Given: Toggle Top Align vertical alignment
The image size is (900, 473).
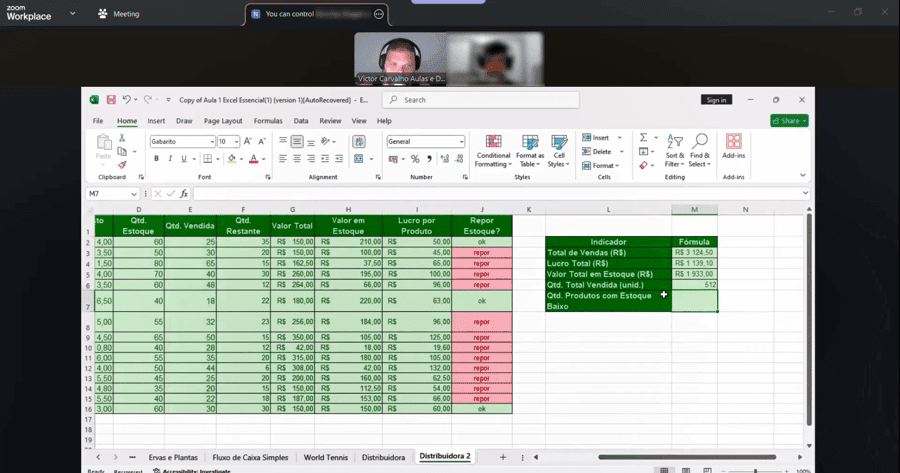Looking at the screenshot, I should point(283,141).
